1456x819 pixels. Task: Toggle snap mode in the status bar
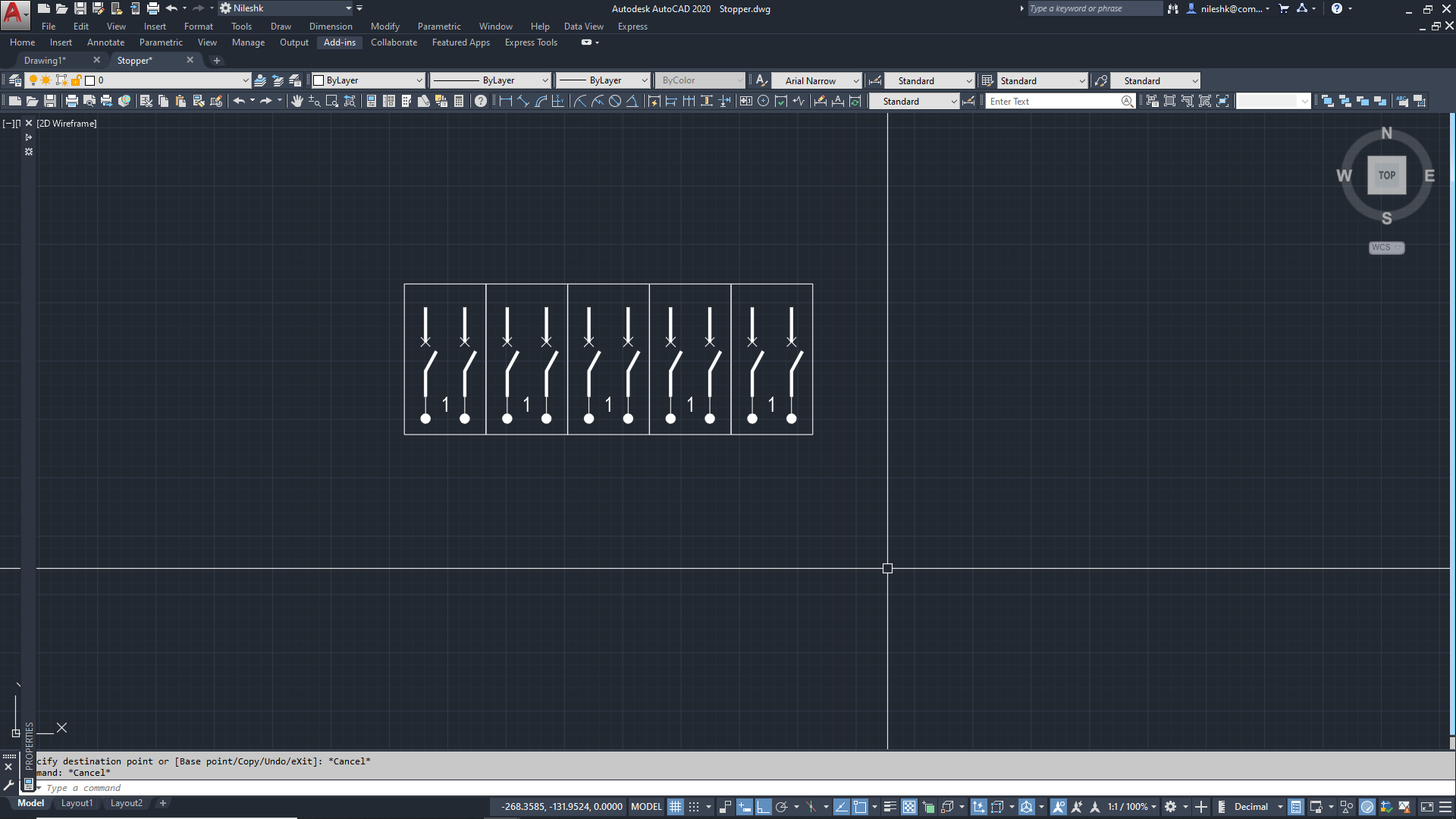(x=694, y=806)
